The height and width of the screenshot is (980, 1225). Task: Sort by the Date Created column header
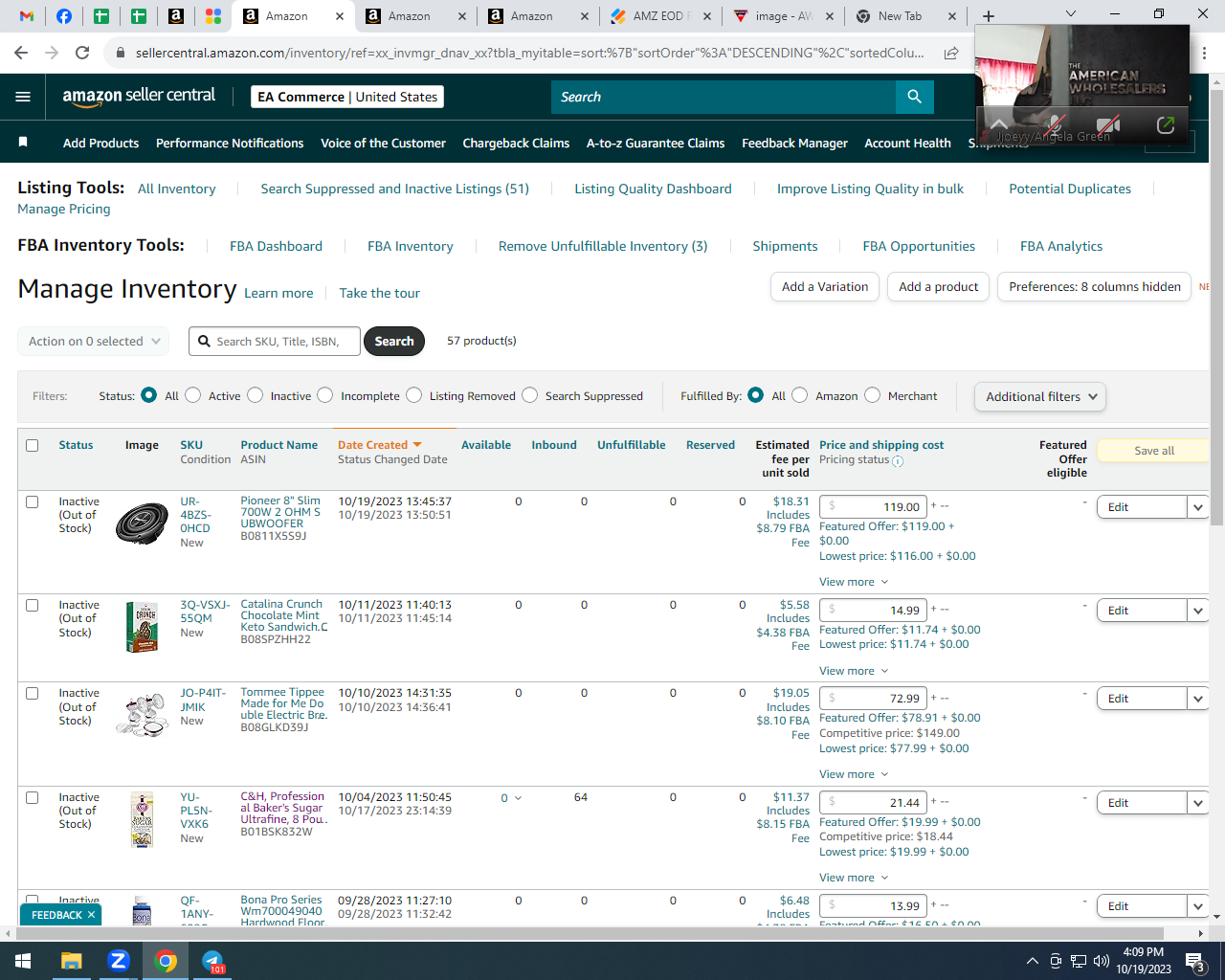click(379, 445)
